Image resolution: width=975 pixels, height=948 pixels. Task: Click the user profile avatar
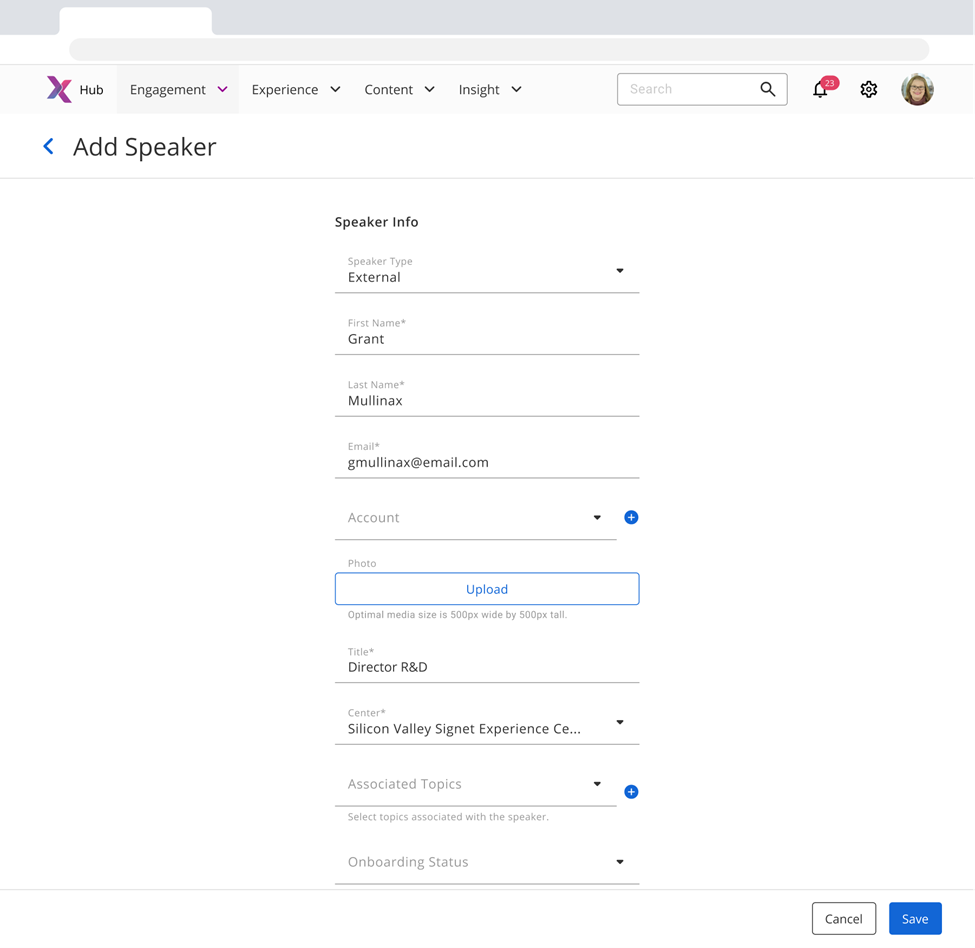[x=916, y=90]
